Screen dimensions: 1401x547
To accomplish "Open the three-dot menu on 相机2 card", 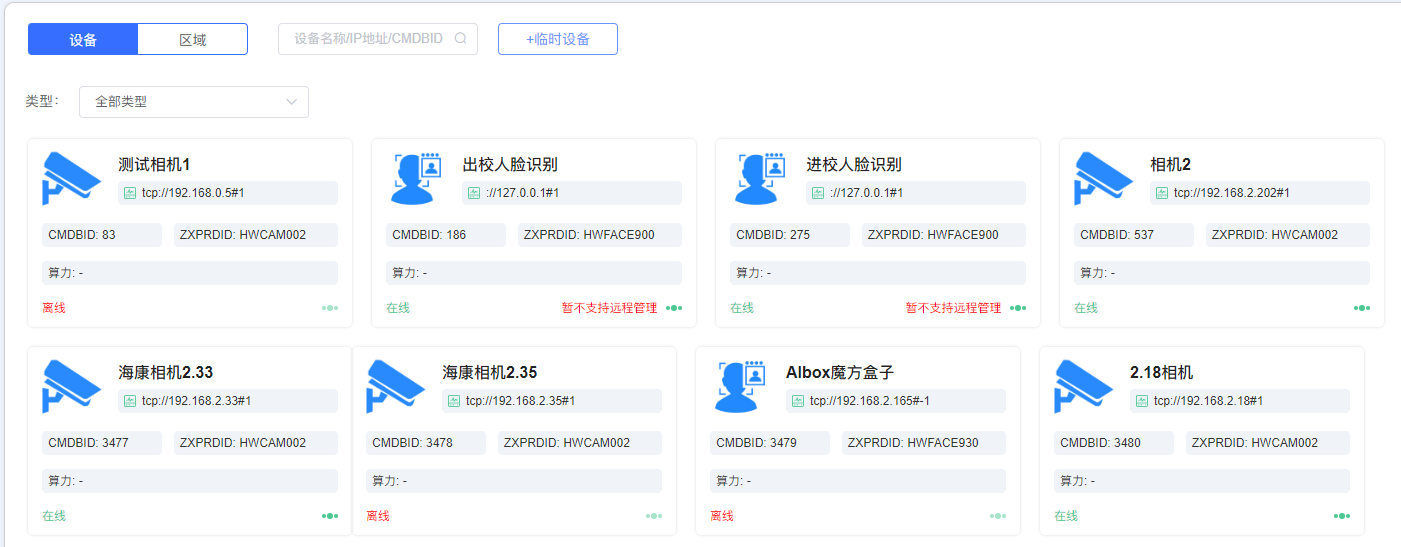I will [x=1362, y=308].
